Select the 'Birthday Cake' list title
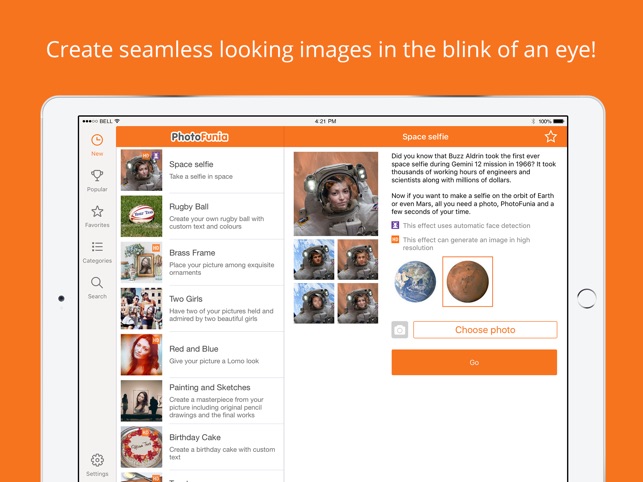The width and height of the screenshot is (643, 482). [195, 437]
